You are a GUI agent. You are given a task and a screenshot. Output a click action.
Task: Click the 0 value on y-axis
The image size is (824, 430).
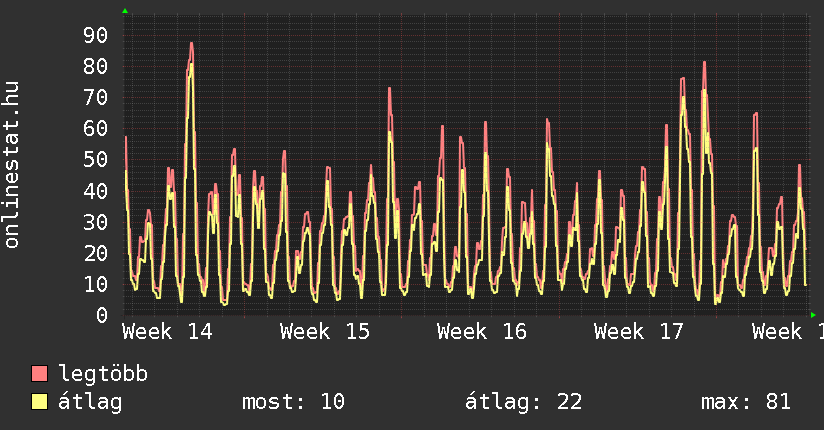tap(101, 315)
